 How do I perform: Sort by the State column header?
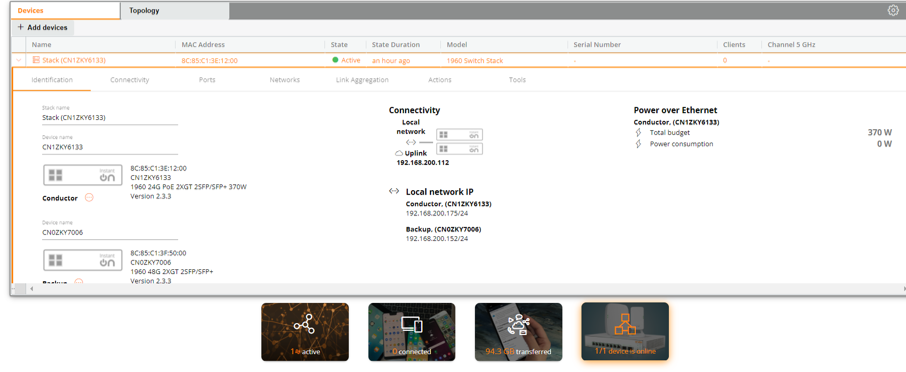(339, 44)
